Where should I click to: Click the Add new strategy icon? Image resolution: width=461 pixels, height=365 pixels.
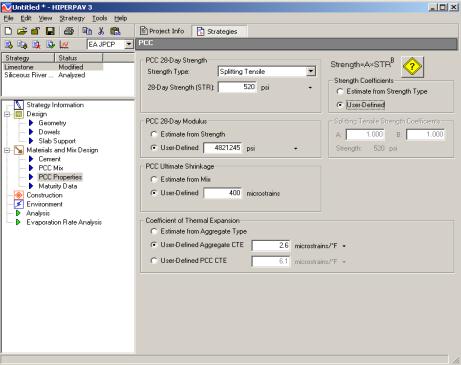(x=9, y=44)
